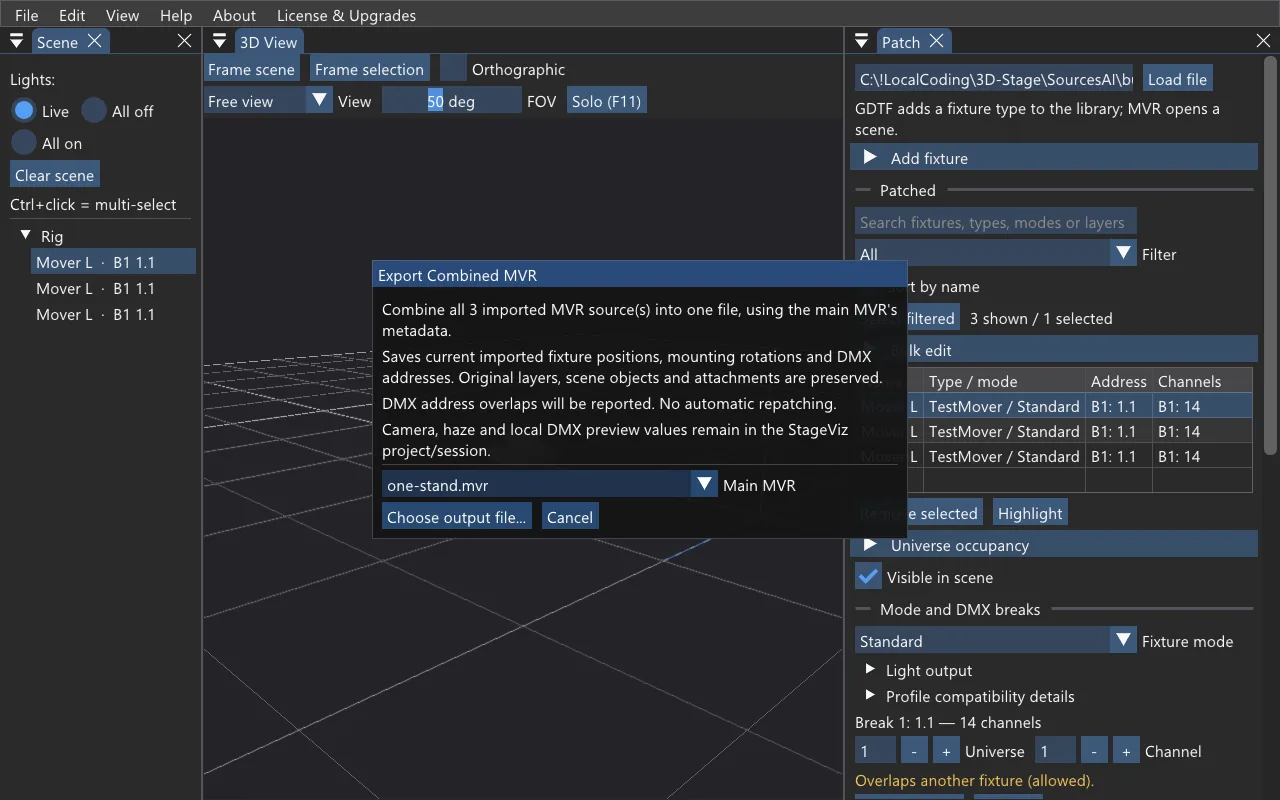Expand the Add fixture section
1280x800 pixels.
pyautogui.click(x=1053, y=158)
